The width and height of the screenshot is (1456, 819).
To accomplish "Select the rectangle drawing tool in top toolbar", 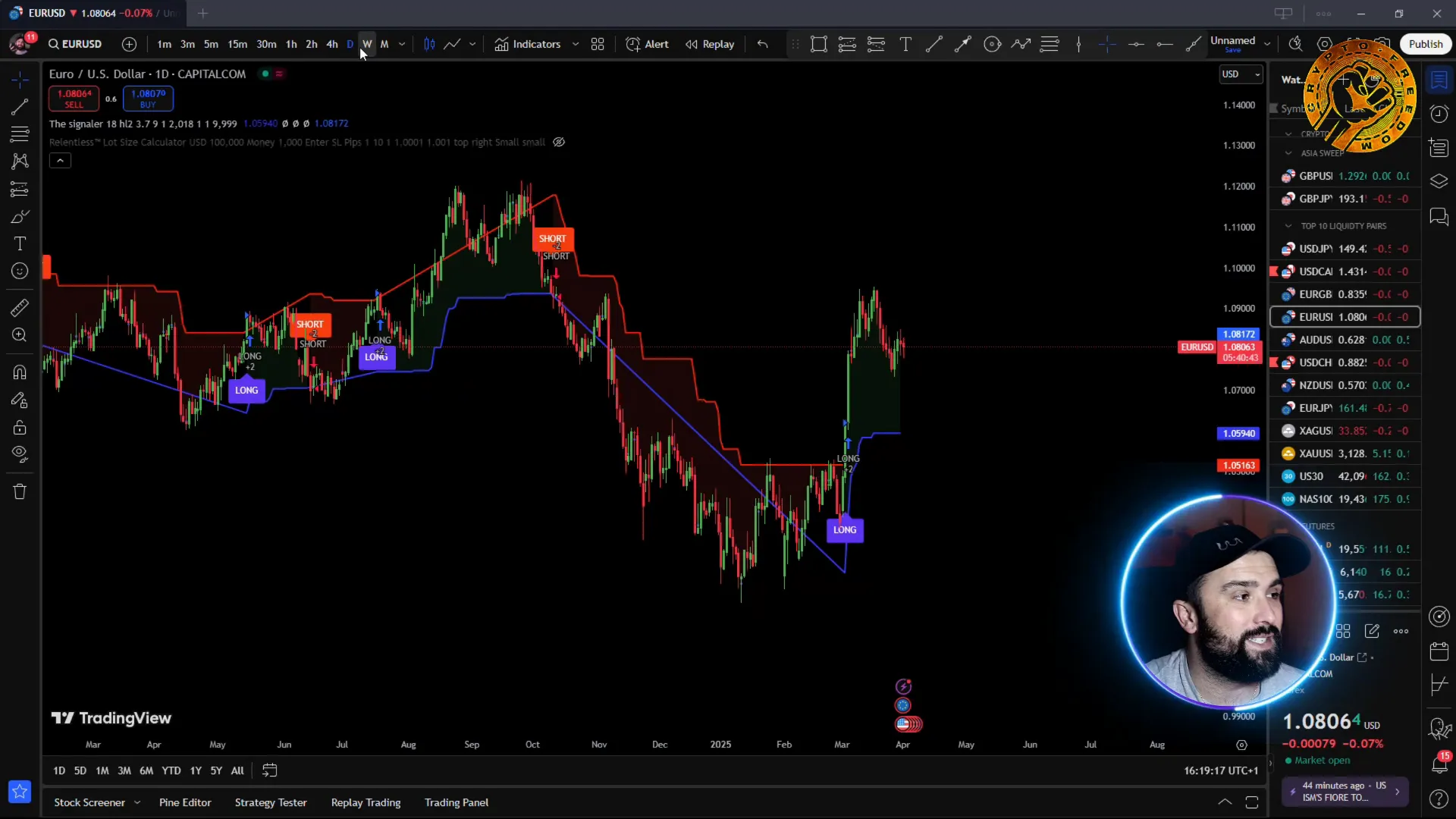I will pos(819,44).
